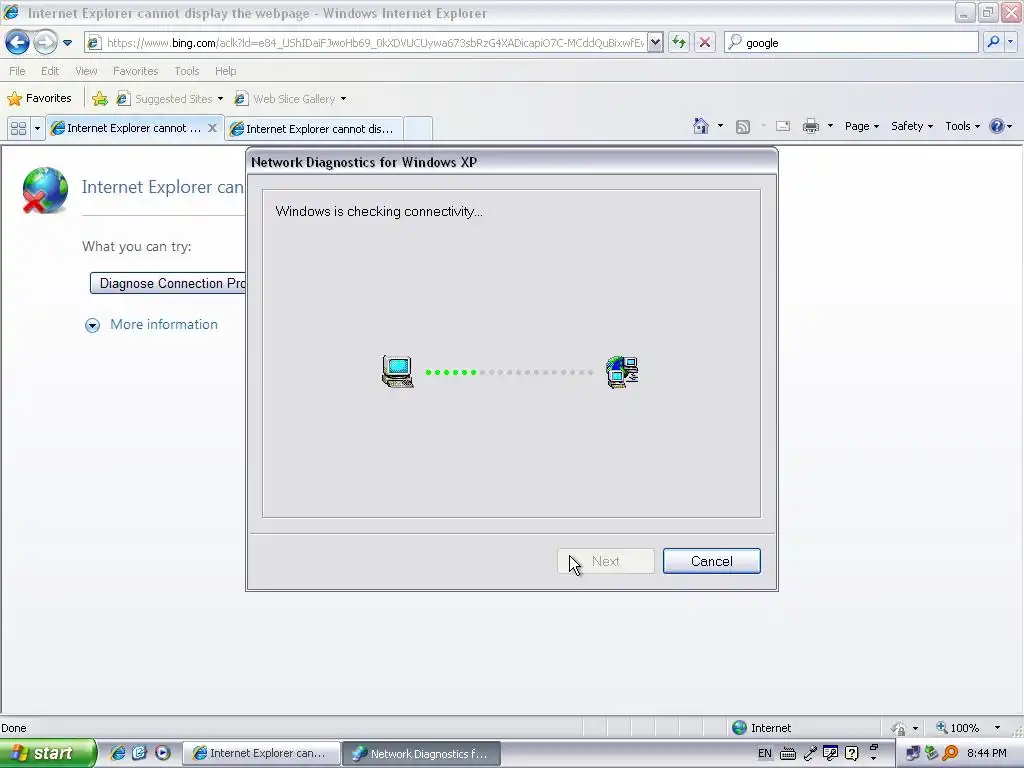1024x768 pixels.
Task: Click the blue Help question icon
Action: pos(997,126)
